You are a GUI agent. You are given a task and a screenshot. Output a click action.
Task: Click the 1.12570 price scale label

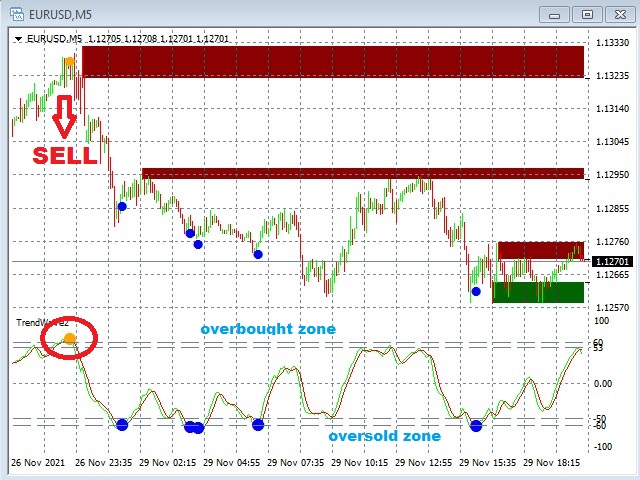tap(612, 307)
